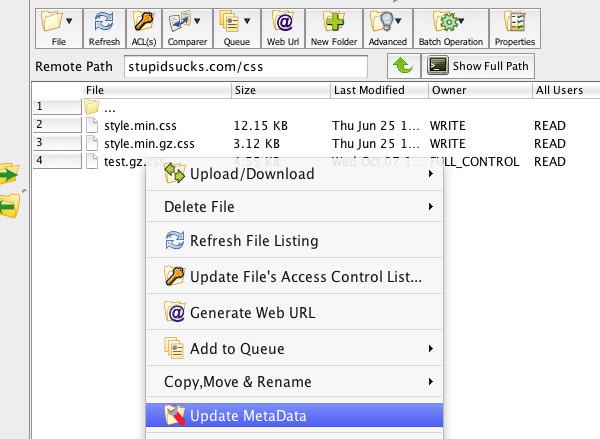Sort by All Users column header
Screen dimensions: 600x439
pyautogui.click(x=566, y=90)
